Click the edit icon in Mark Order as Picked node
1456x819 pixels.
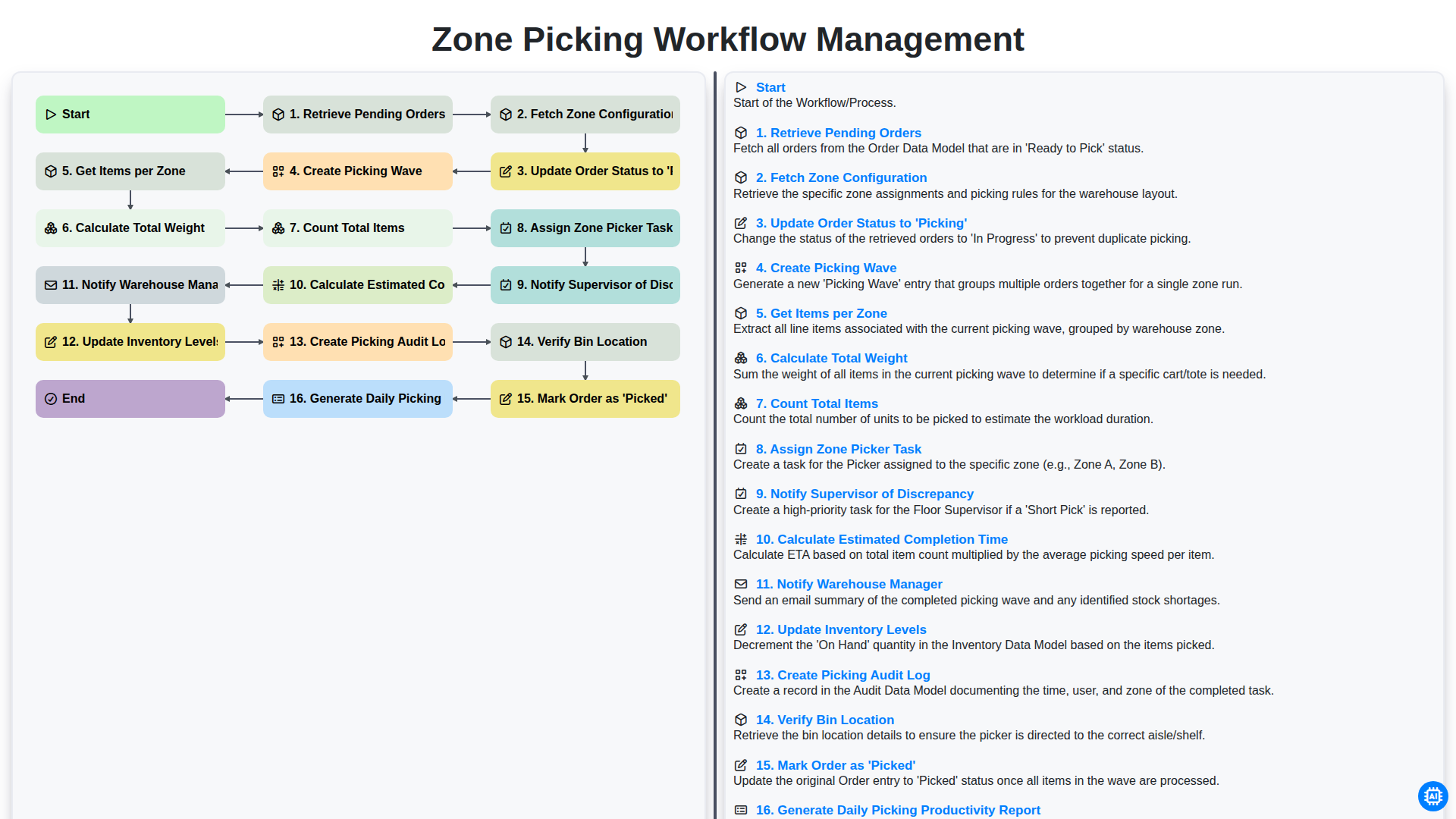(506, 399)
